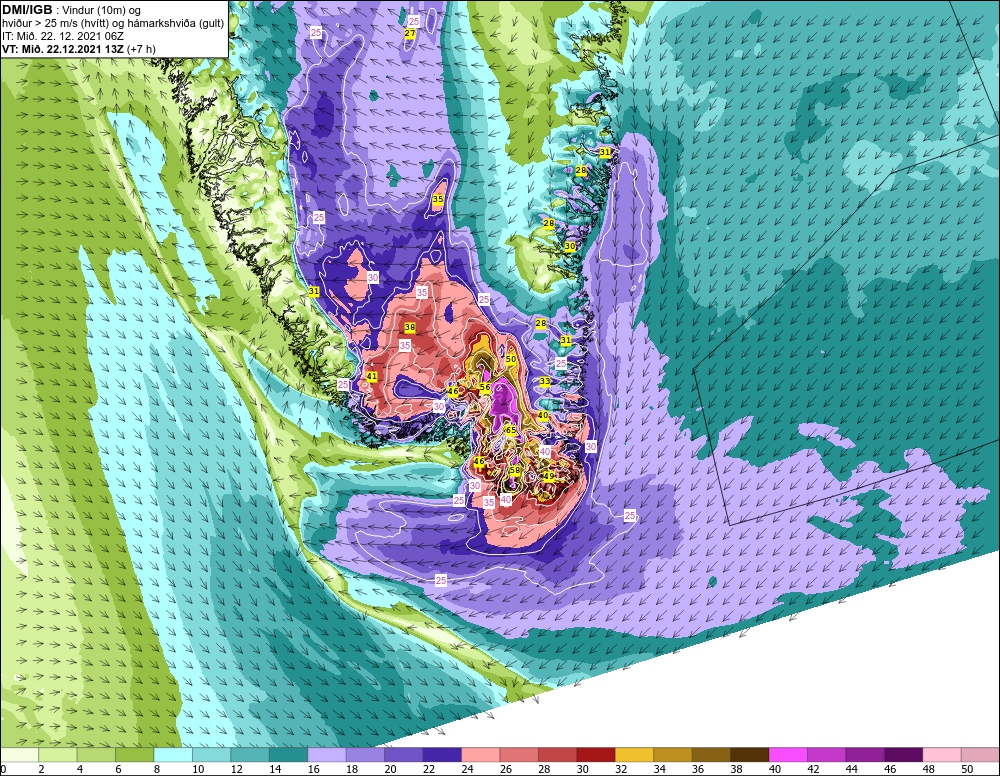This screenshot has width=1000, height=776.
Task: Click the legend scale number 42
Action: tap(812, 770)
